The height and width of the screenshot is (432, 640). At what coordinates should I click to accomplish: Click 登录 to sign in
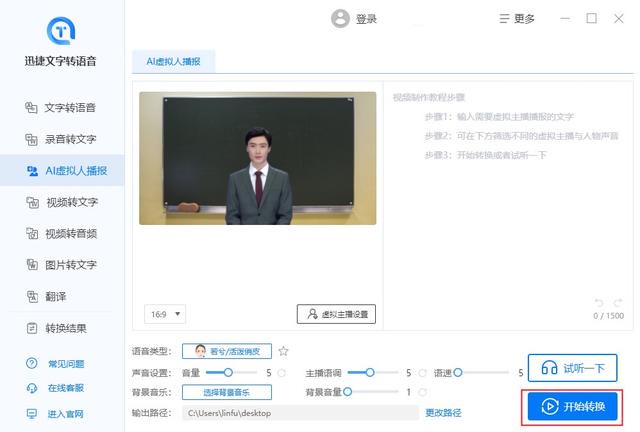coord(366,19)
